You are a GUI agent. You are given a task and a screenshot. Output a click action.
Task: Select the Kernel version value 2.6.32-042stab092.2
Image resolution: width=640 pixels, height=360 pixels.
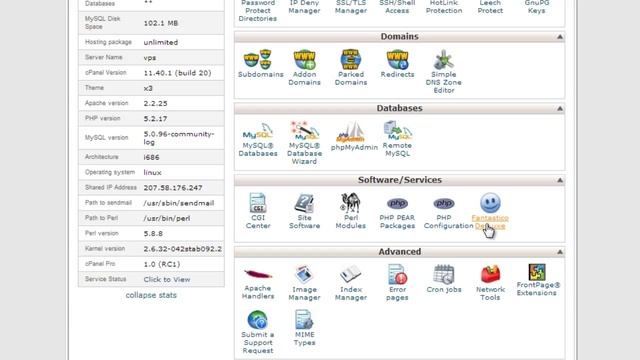pos(182,249)
